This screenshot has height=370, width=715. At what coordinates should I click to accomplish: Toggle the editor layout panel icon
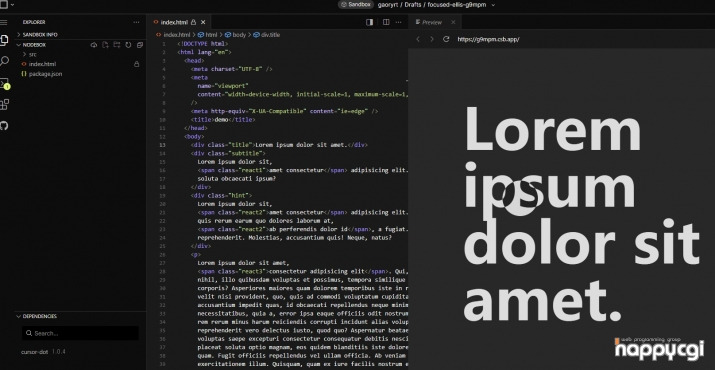(370, 22)
